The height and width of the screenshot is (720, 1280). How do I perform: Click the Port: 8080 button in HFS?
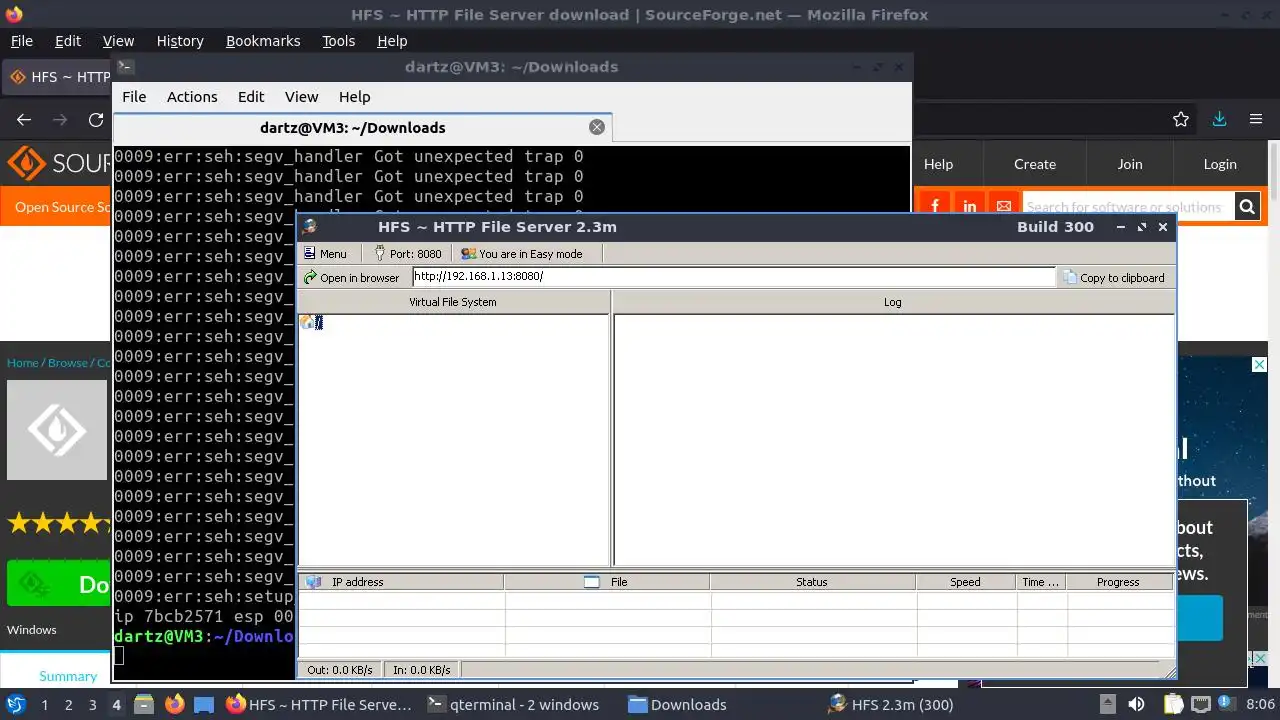tap(408, 254)
